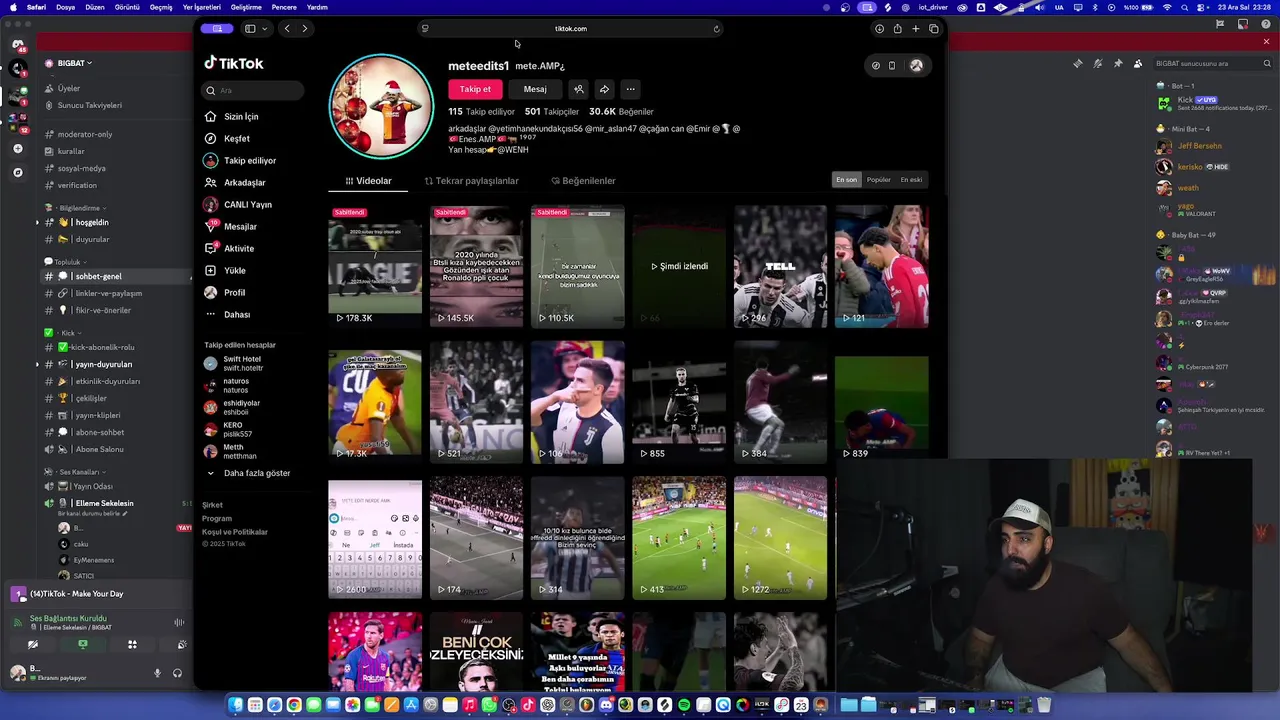This screenshot has height=720, width=1280.
Task: Toggle camera in Discord voice panel
Action: point(33,645)
